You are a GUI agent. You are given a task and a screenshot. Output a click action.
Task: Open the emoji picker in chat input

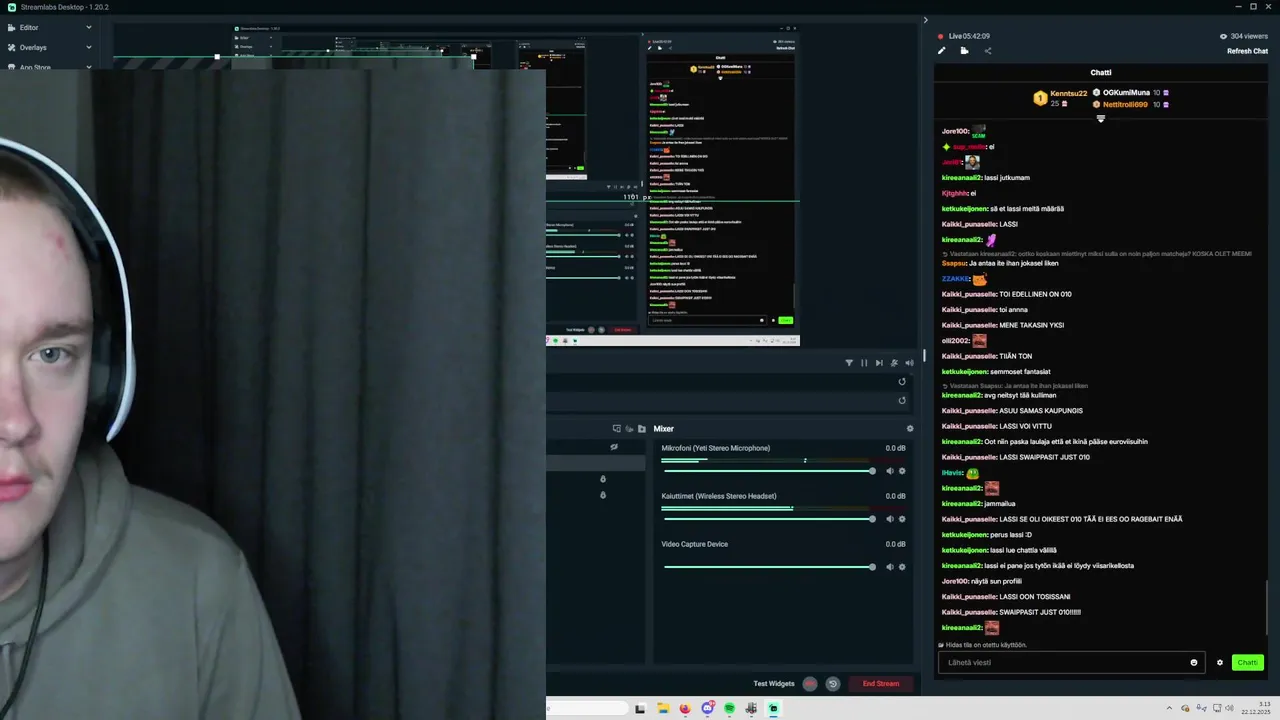click(x=1194, y=662)
